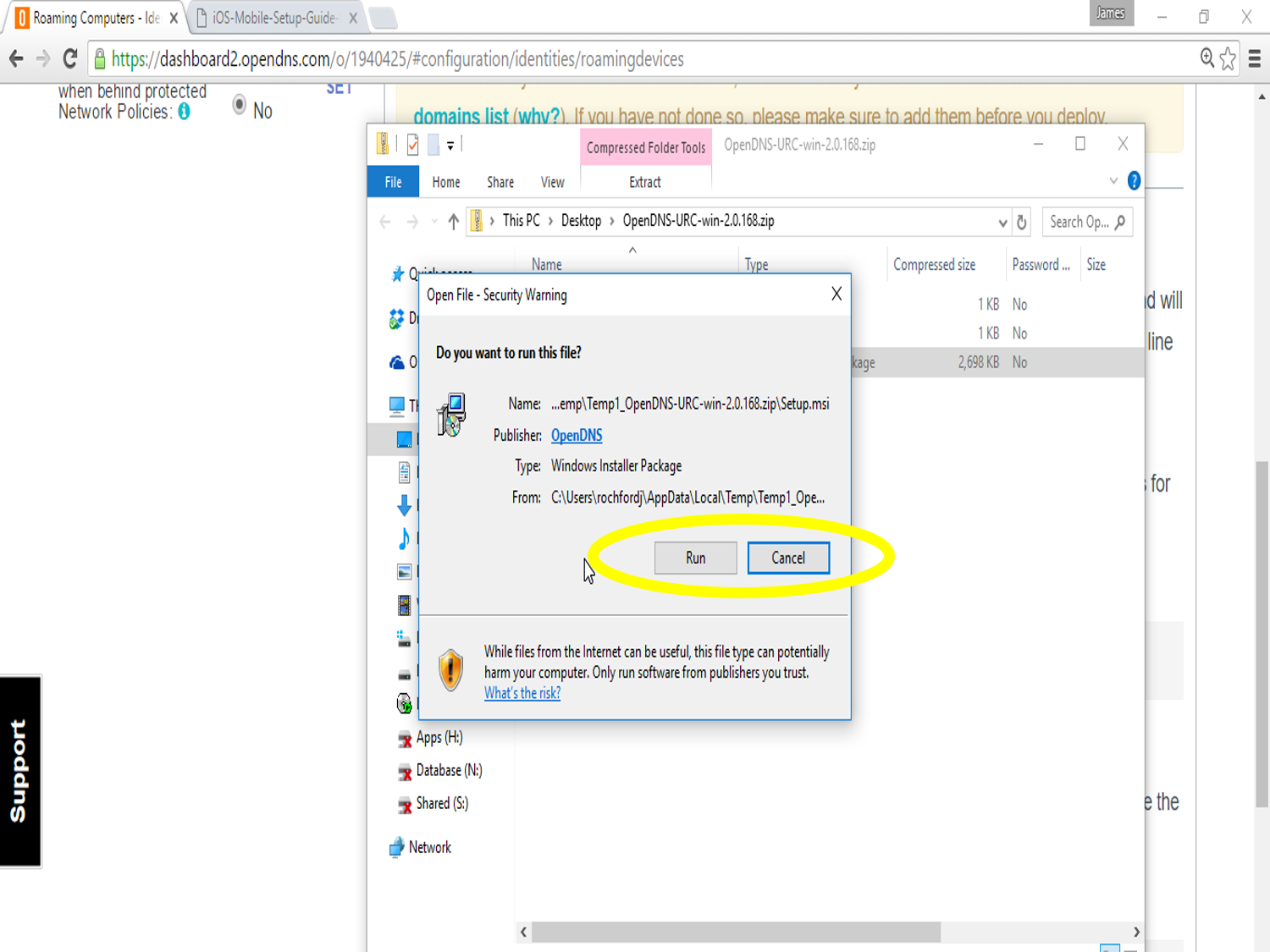Go up one folder level in Explorer
This screenshot has height=952, width=1270.
453,222
